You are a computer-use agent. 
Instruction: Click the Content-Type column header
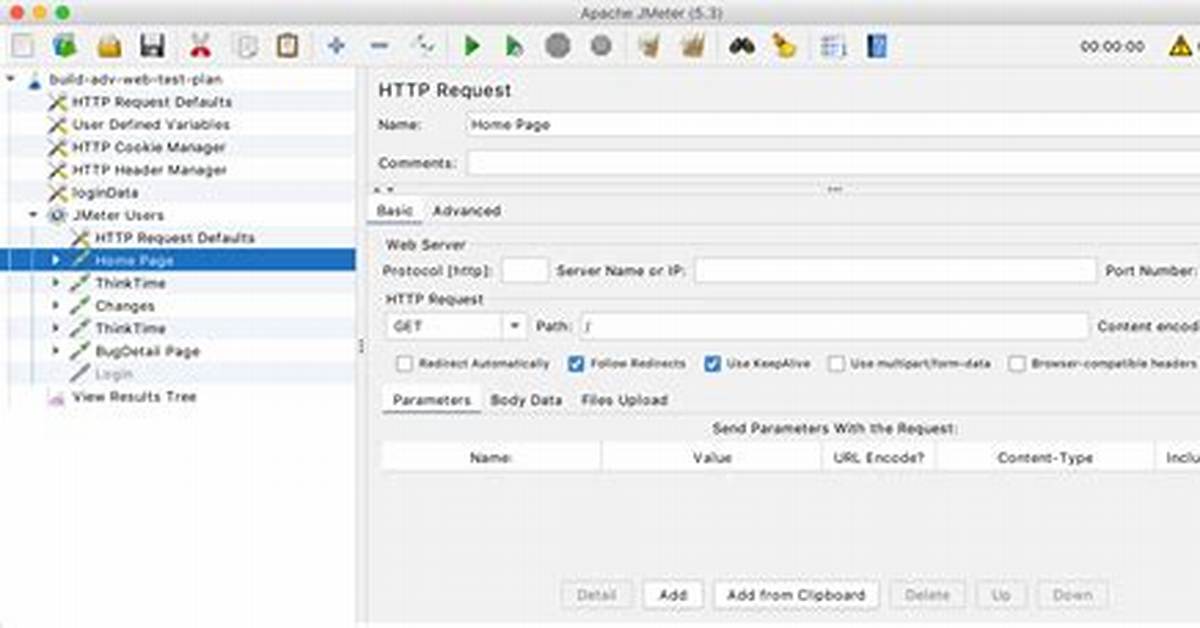1045,457
